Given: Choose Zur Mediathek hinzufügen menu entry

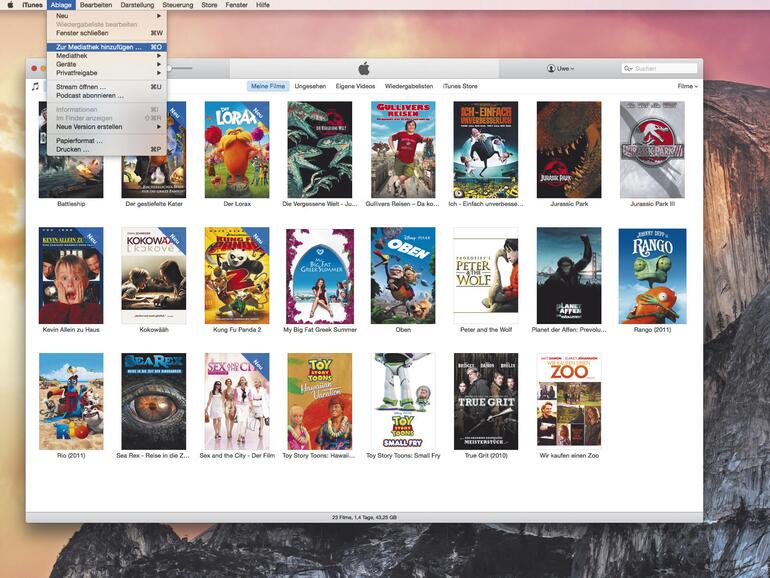Looking at the screenshot, I should (x=107, y=47).
